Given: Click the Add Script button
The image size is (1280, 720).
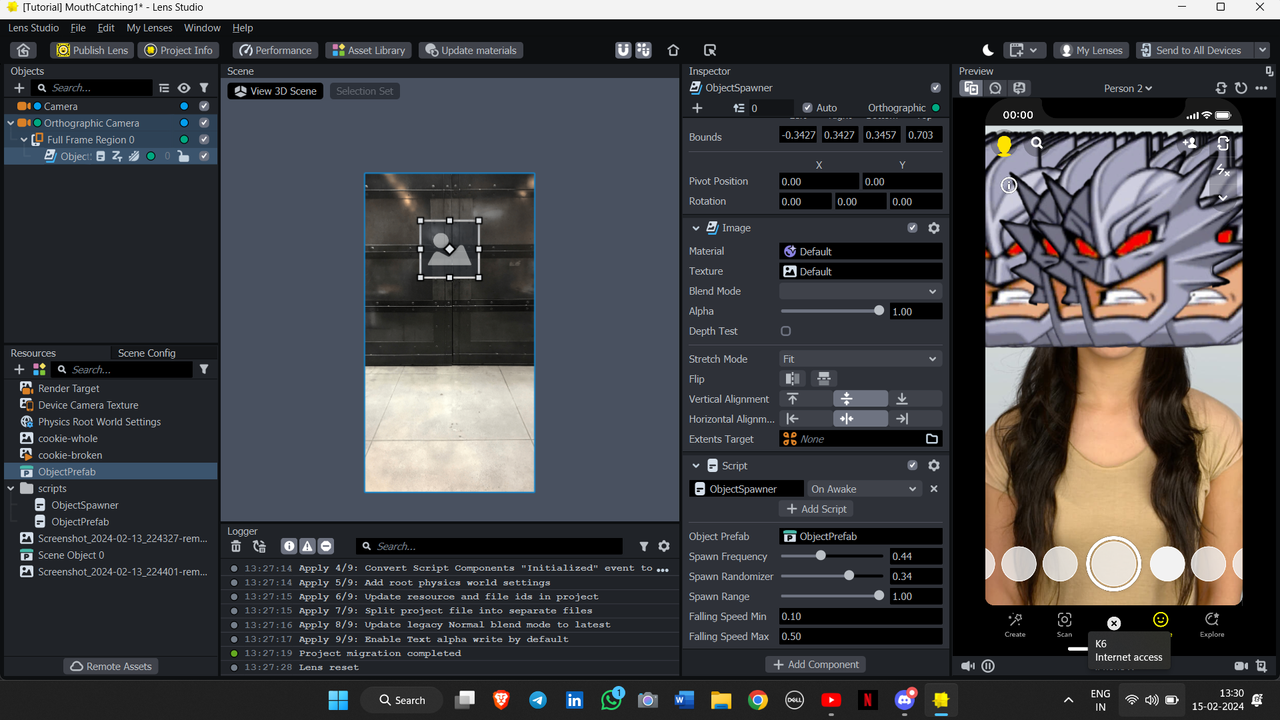Looking at the screenshot, I should (x=816, y=509).
